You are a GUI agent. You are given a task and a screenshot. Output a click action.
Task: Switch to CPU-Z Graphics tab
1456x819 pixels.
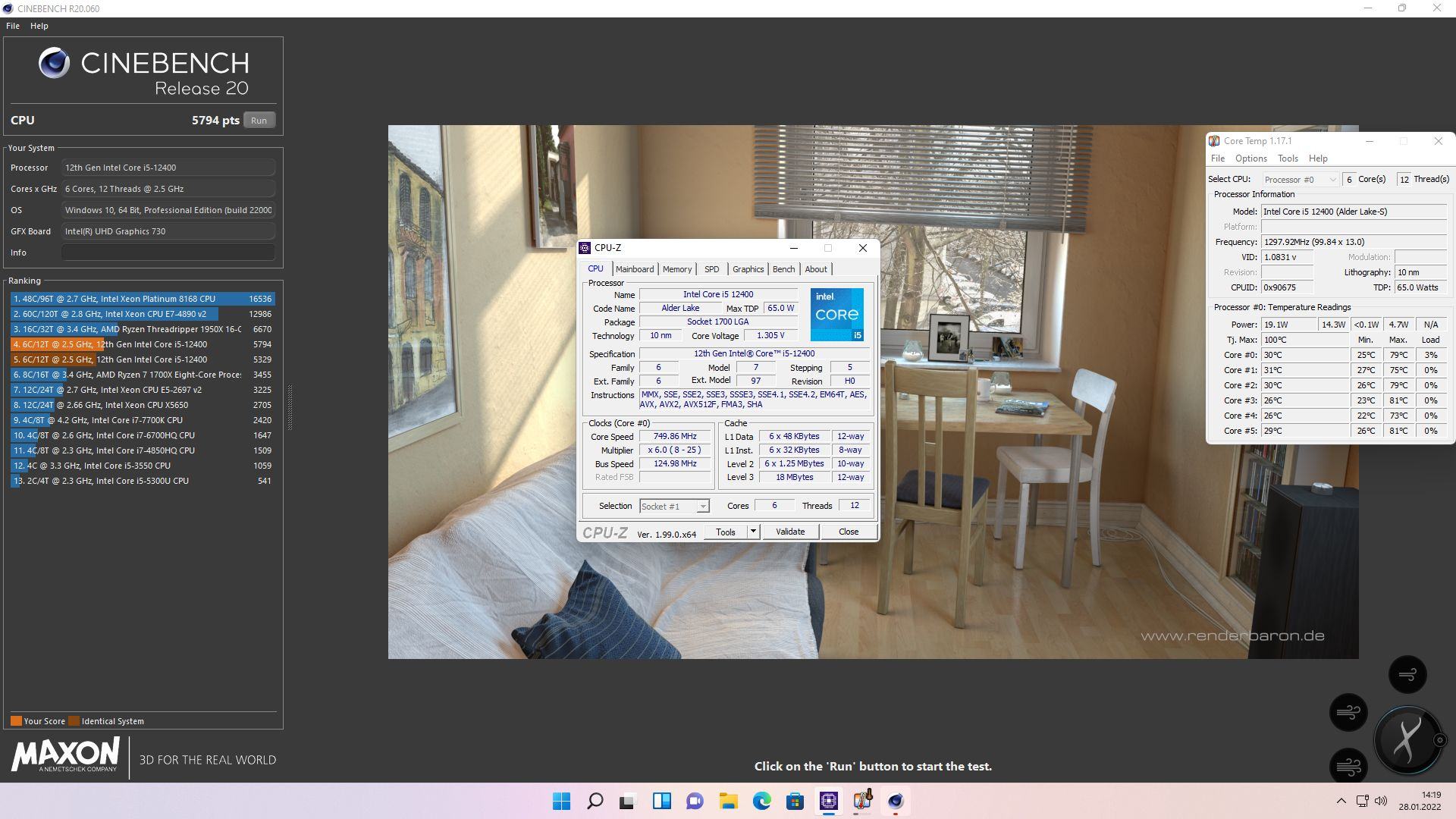coord(748,269)
